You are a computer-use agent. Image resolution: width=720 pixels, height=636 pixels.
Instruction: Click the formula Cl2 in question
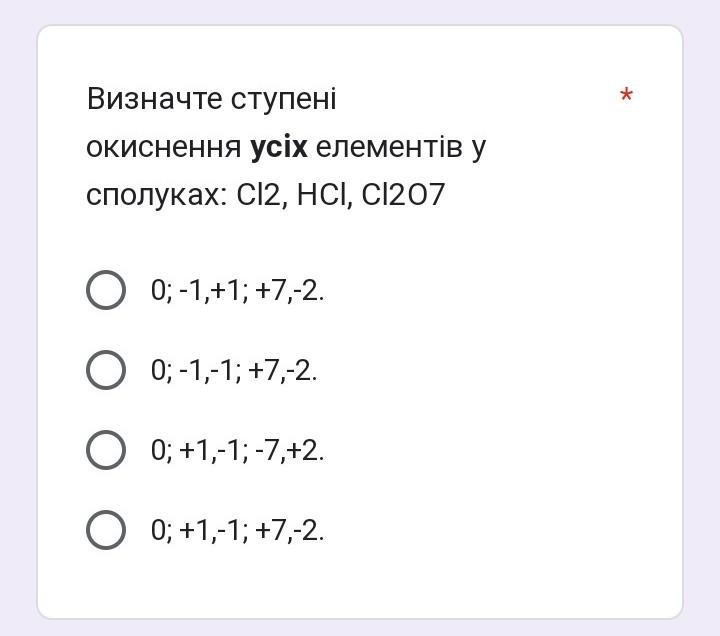click(x=258, y=195)
